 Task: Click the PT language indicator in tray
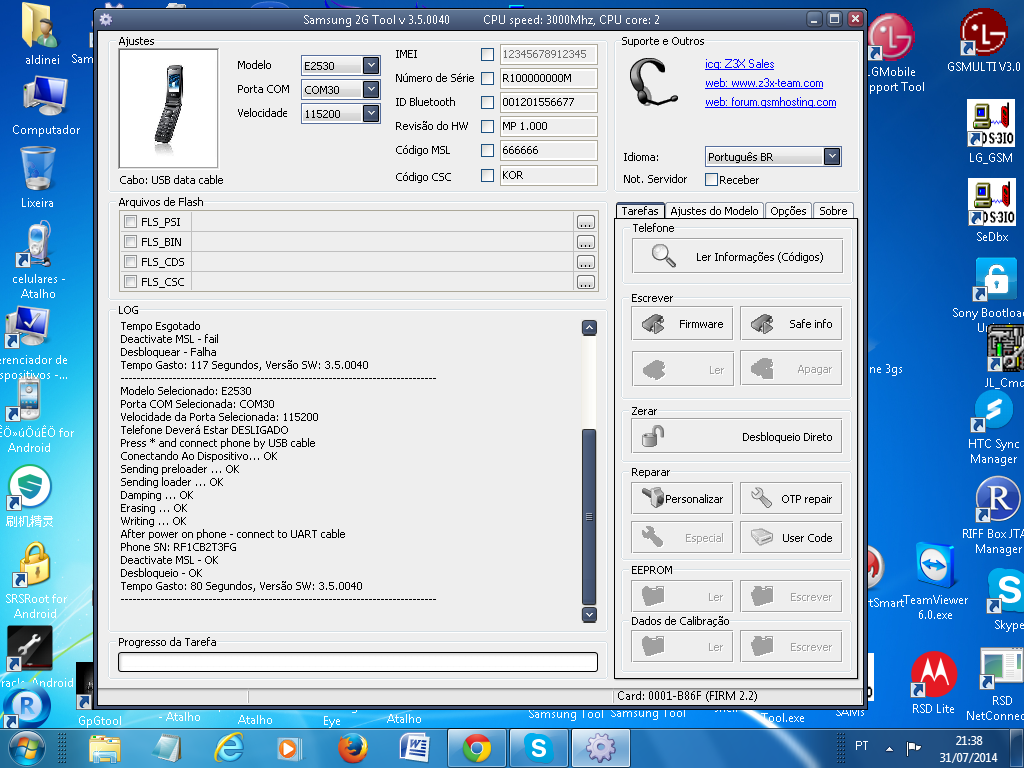point(861,746)
